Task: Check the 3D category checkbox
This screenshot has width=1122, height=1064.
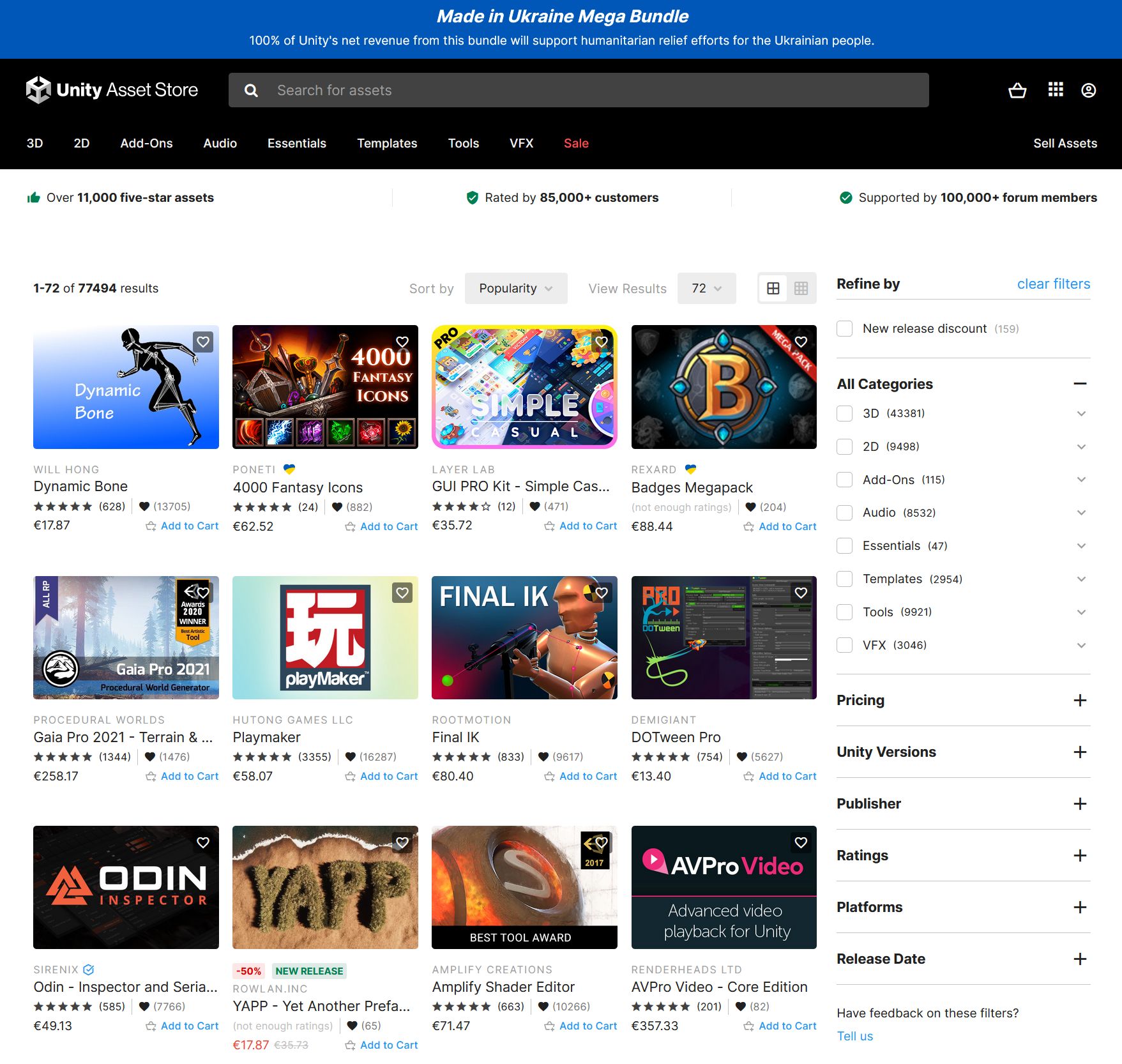Action: [845, 413]
